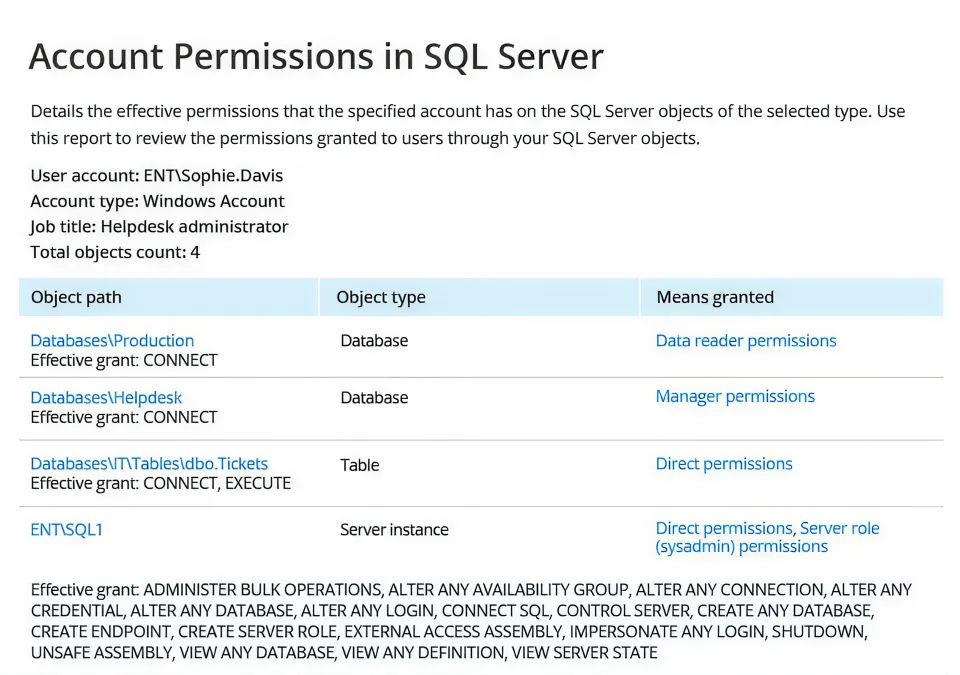Open the Databases\Production object link
Viewport: 960px width, 675px height.
(x=112, y=341)
